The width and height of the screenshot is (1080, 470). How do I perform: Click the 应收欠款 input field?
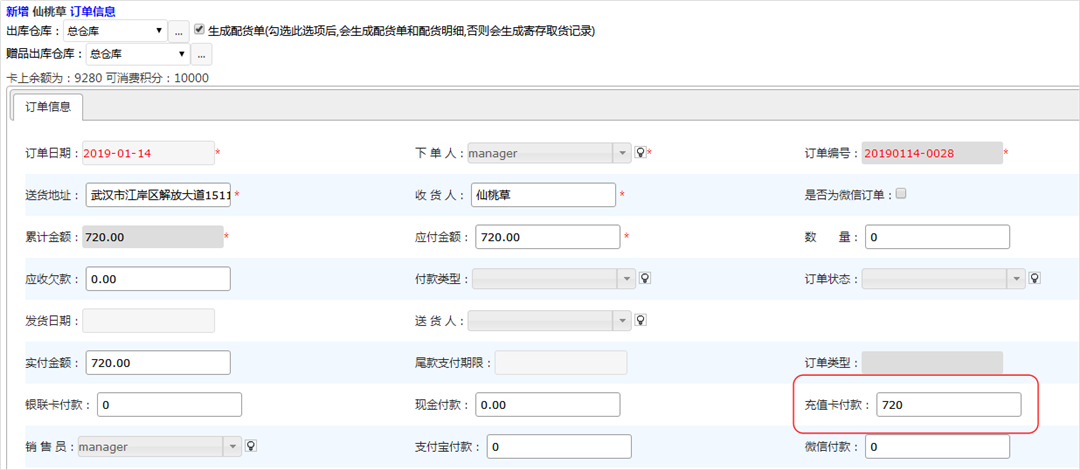(x=158, y=279)
